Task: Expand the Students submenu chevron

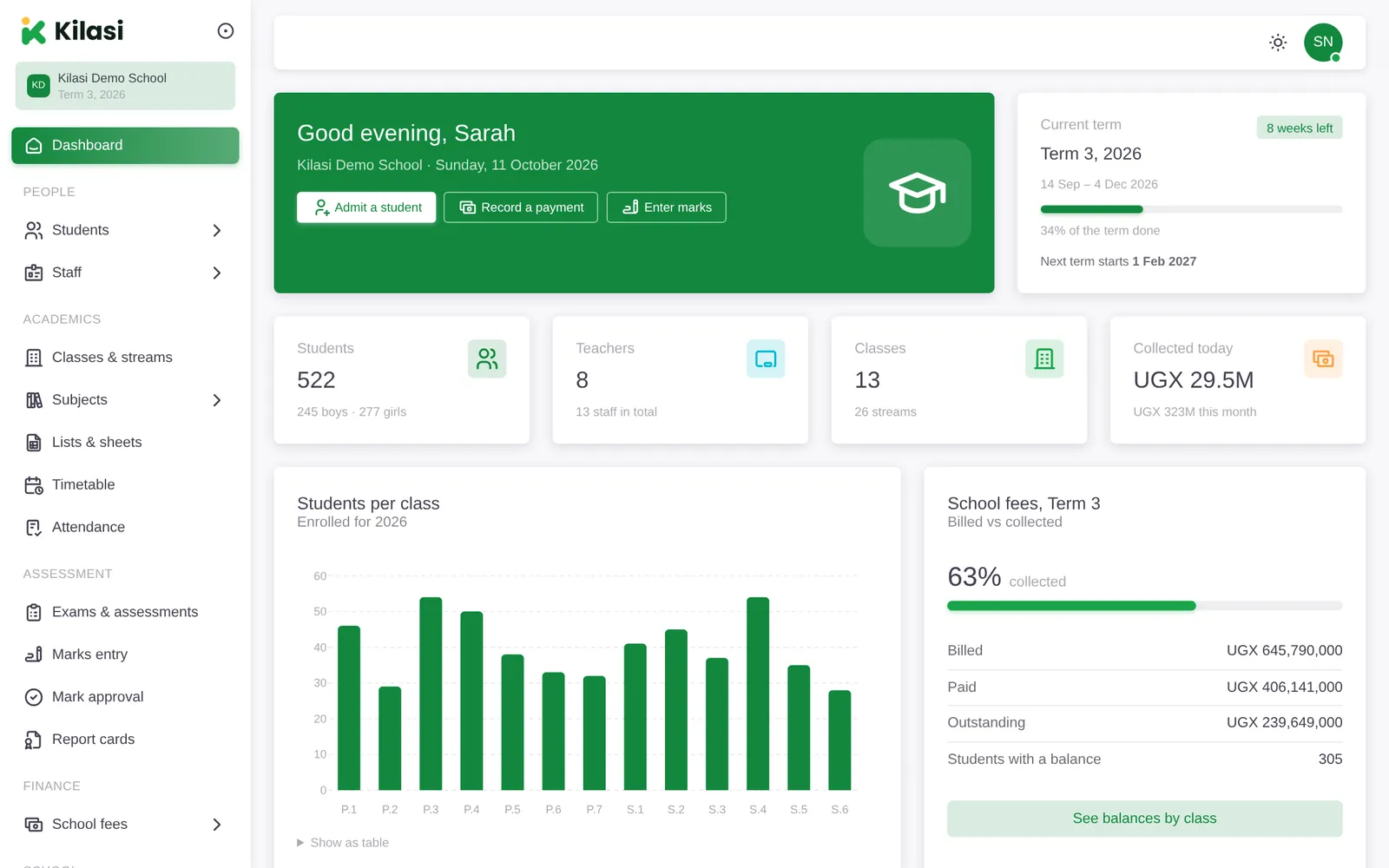Action: coord(217,230)
